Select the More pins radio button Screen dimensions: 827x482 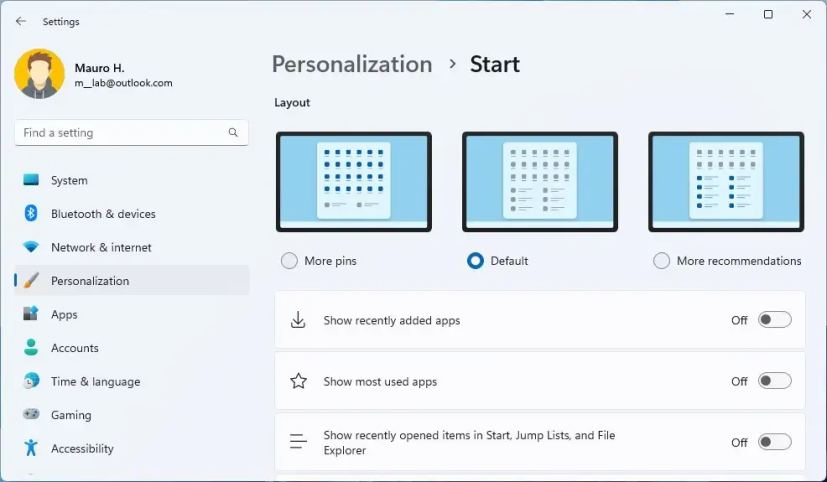pos(290,261)
